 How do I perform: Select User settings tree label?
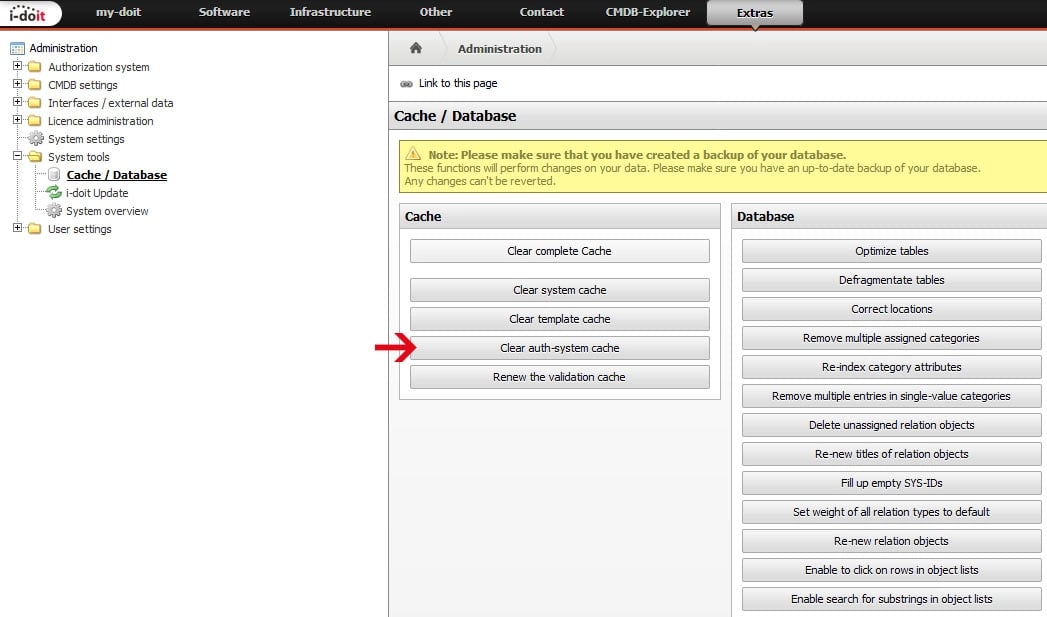tap(79, 229)
